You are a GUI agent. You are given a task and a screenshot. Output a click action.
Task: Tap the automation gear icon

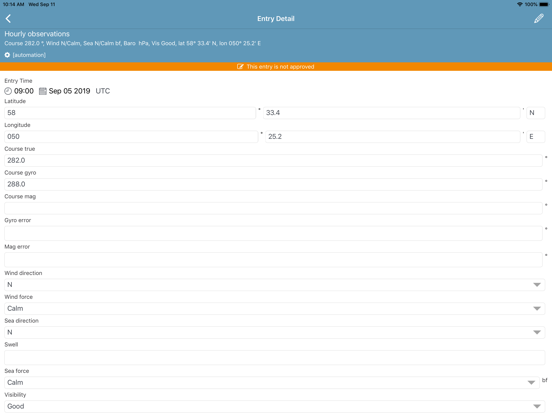coord(7,55)
